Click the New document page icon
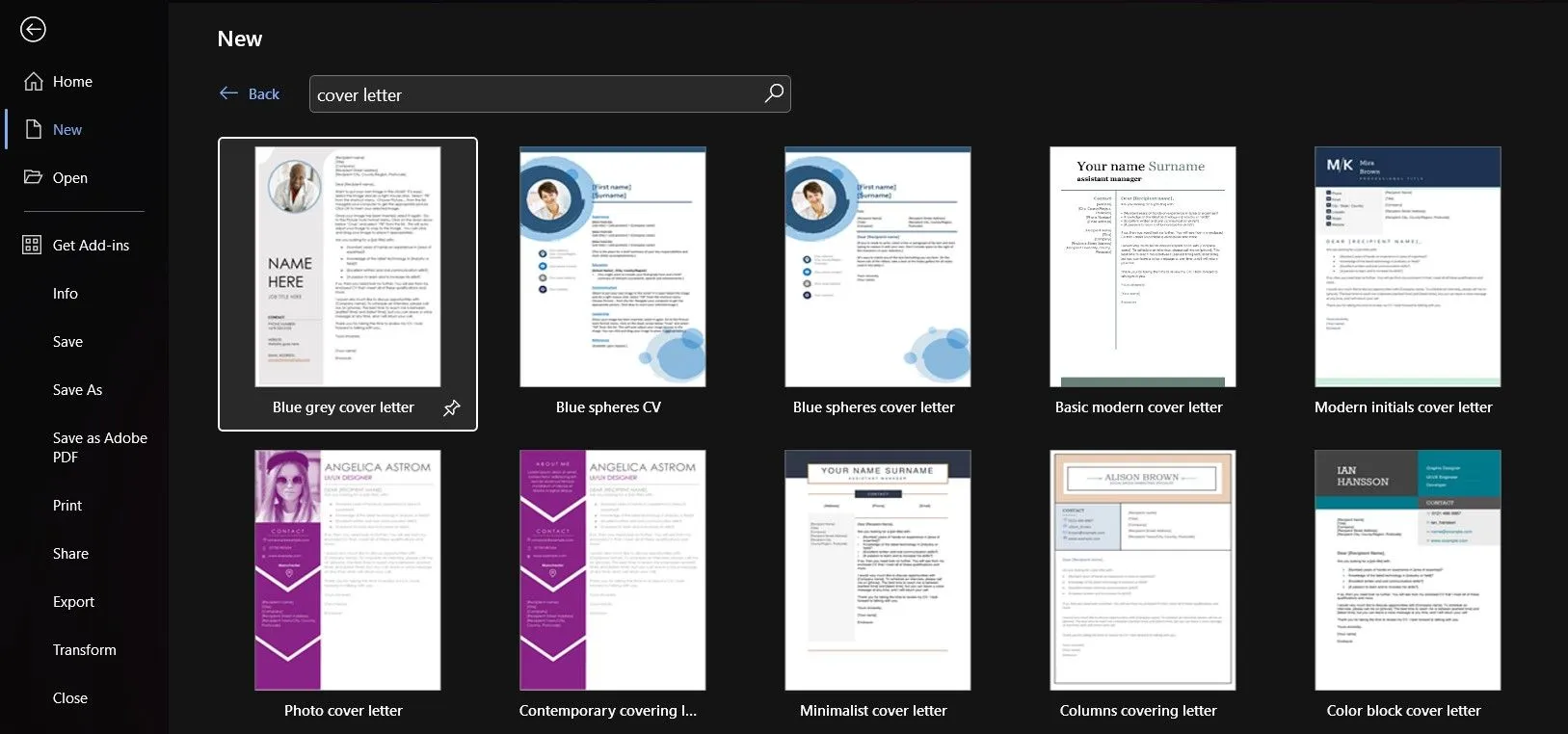 pyautogui.click(x=34, y=130)
